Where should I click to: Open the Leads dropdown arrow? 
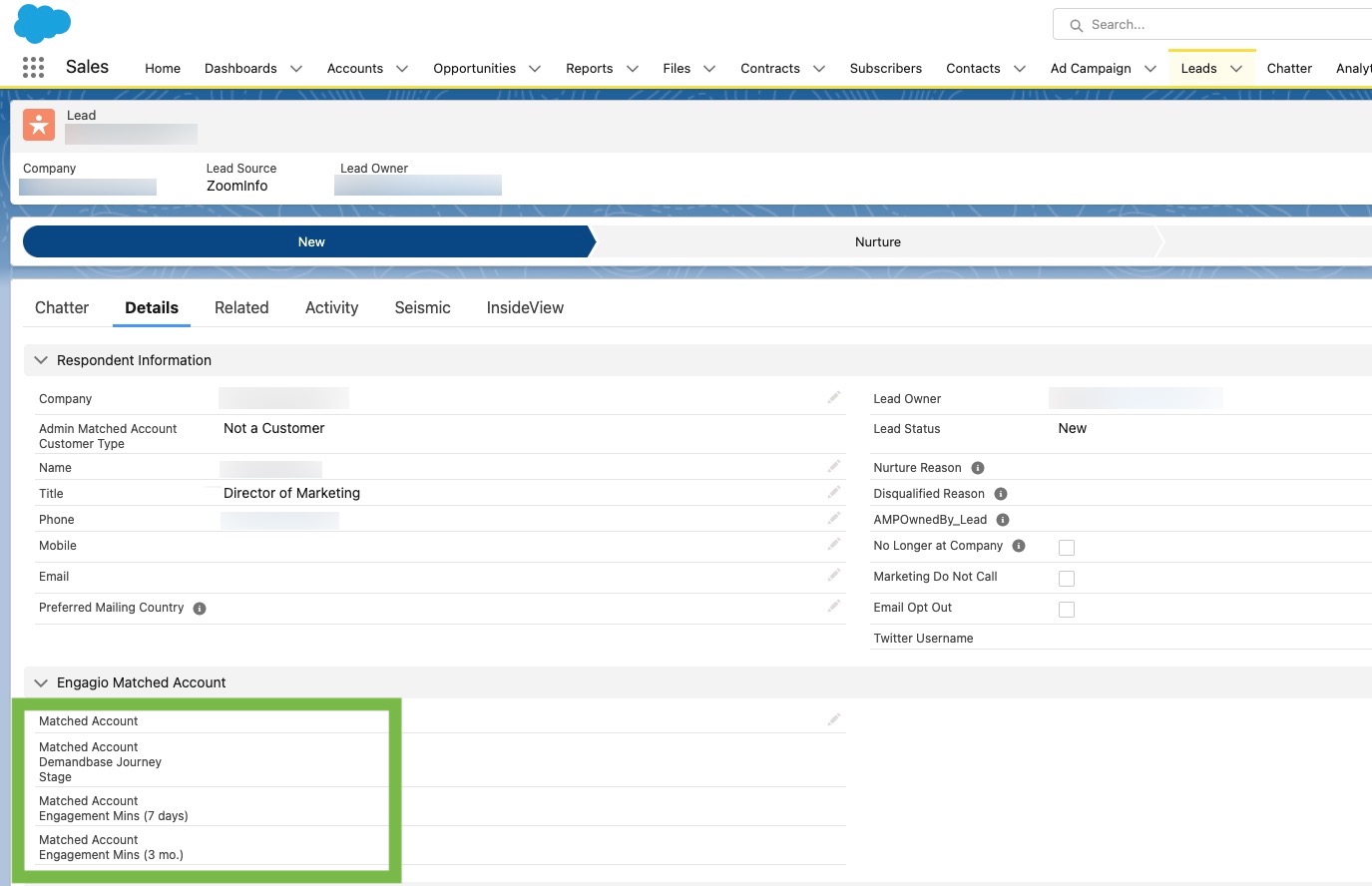tap(1236, 69)
